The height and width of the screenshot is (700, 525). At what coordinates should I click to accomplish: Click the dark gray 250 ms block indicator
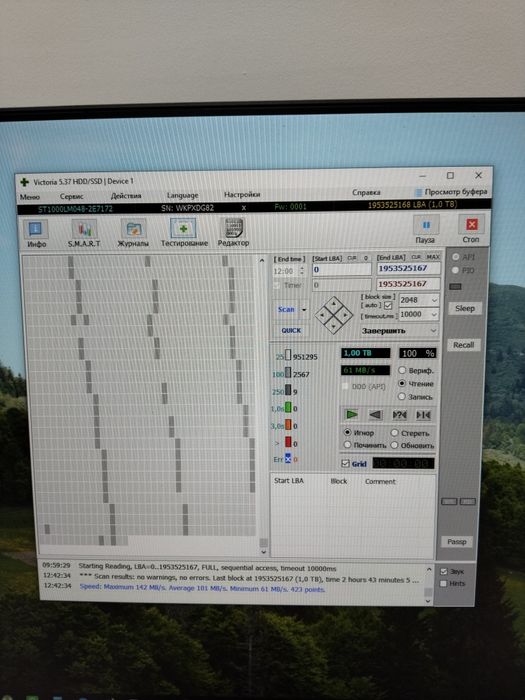coord(288,391)
